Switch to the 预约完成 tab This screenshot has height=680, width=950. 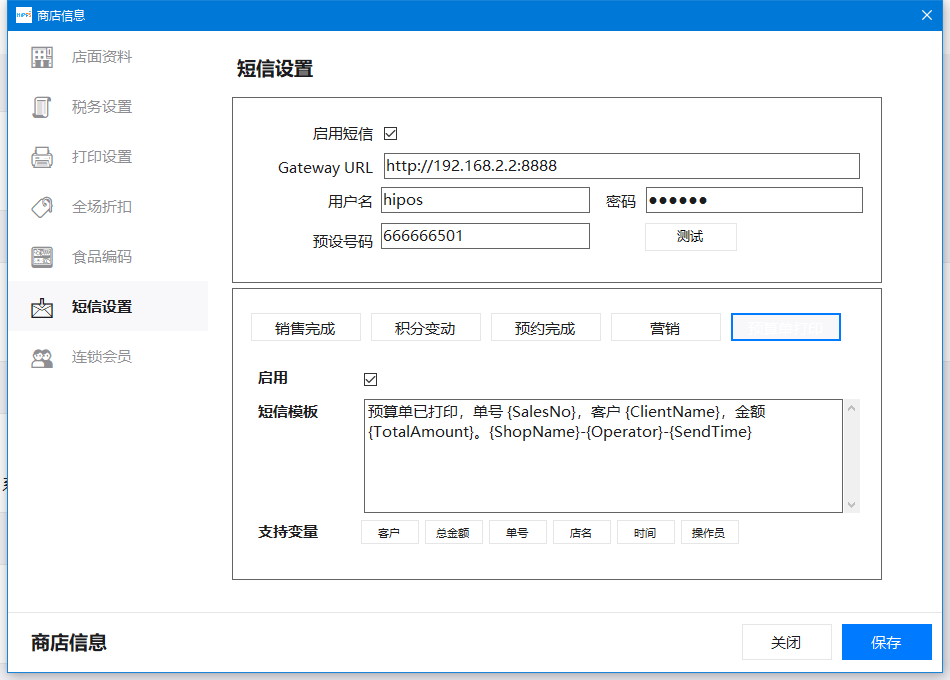coord(546,327)
